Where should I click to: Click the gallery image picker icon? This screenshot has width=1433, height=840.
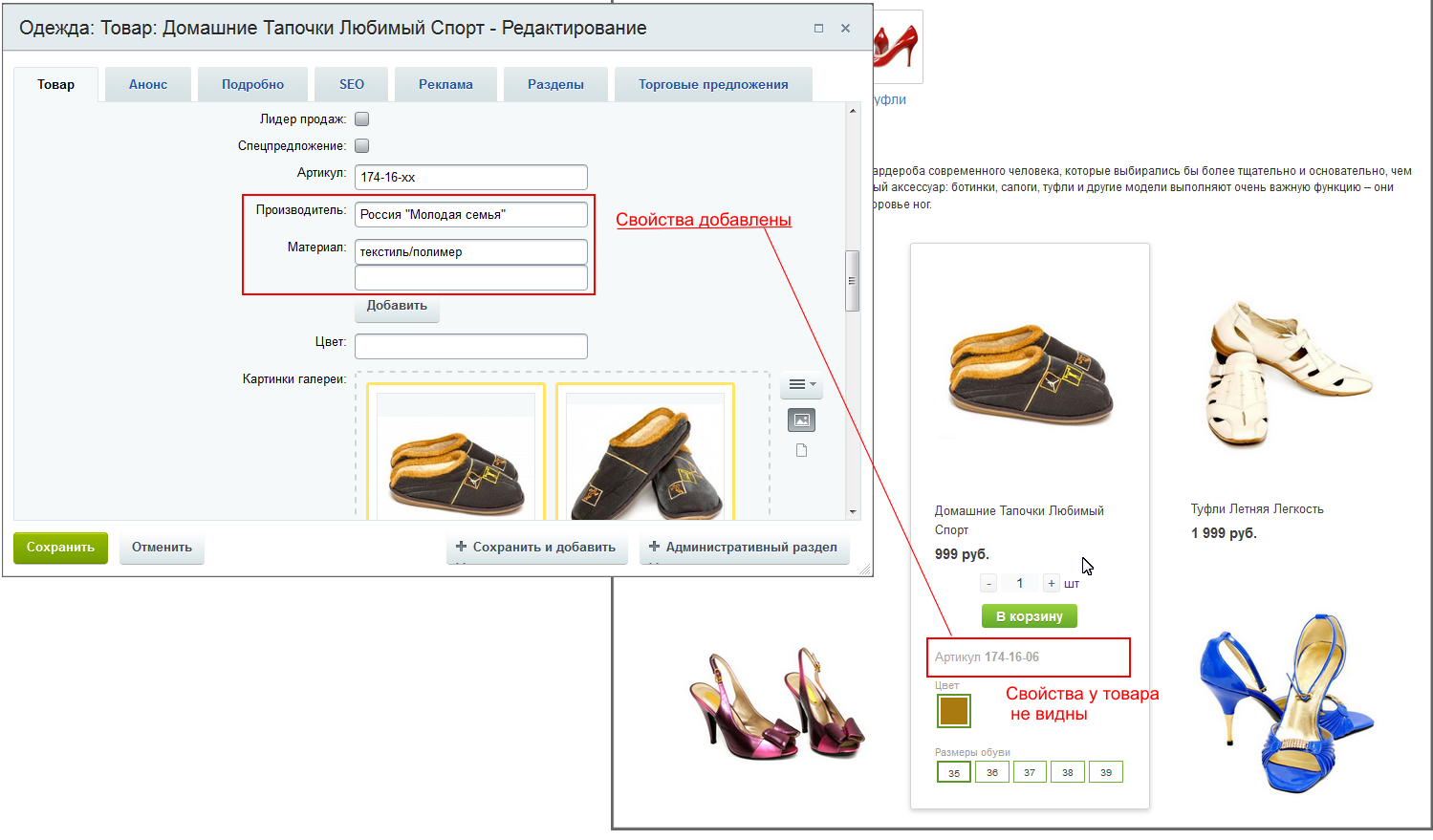click(x=801, y=420)
